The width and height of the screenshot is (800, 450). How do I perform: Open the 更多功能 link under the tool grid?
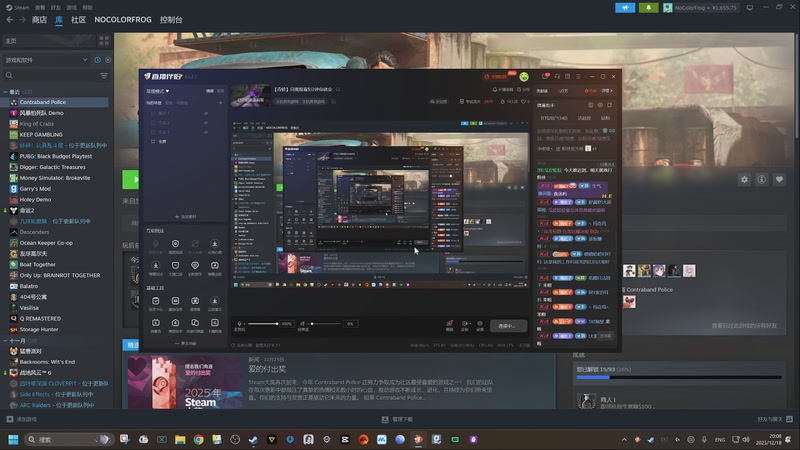[x=186, y=343]
